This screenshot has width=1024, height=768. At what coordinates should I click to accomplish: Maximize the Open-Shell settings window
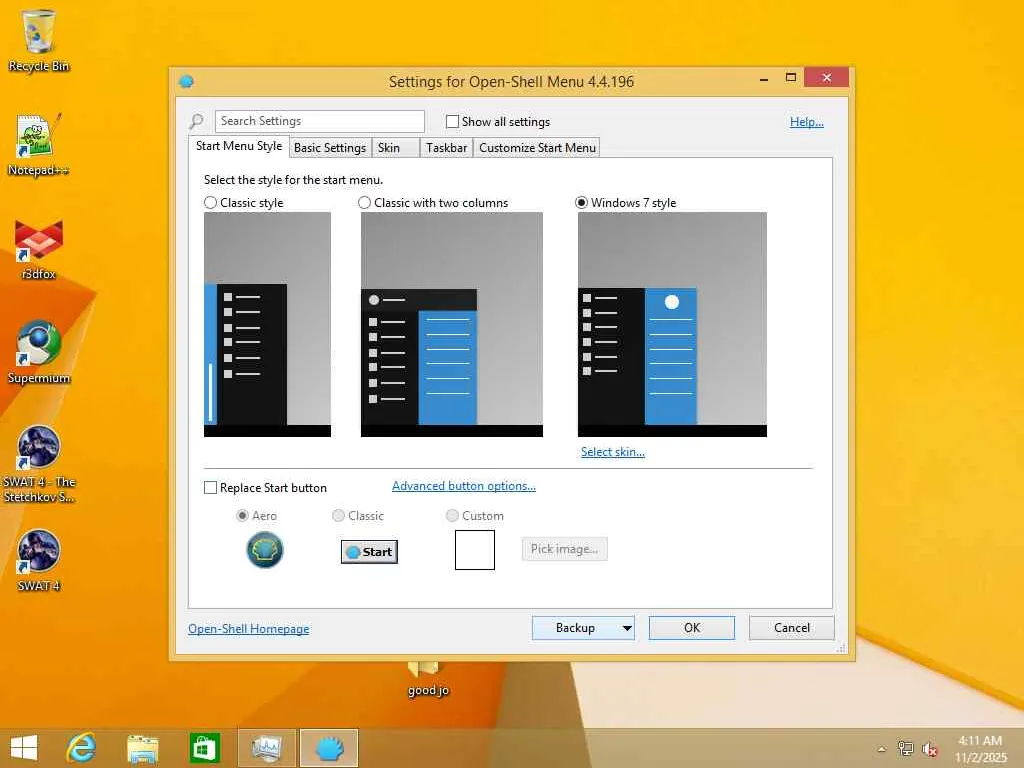(791, 78)
